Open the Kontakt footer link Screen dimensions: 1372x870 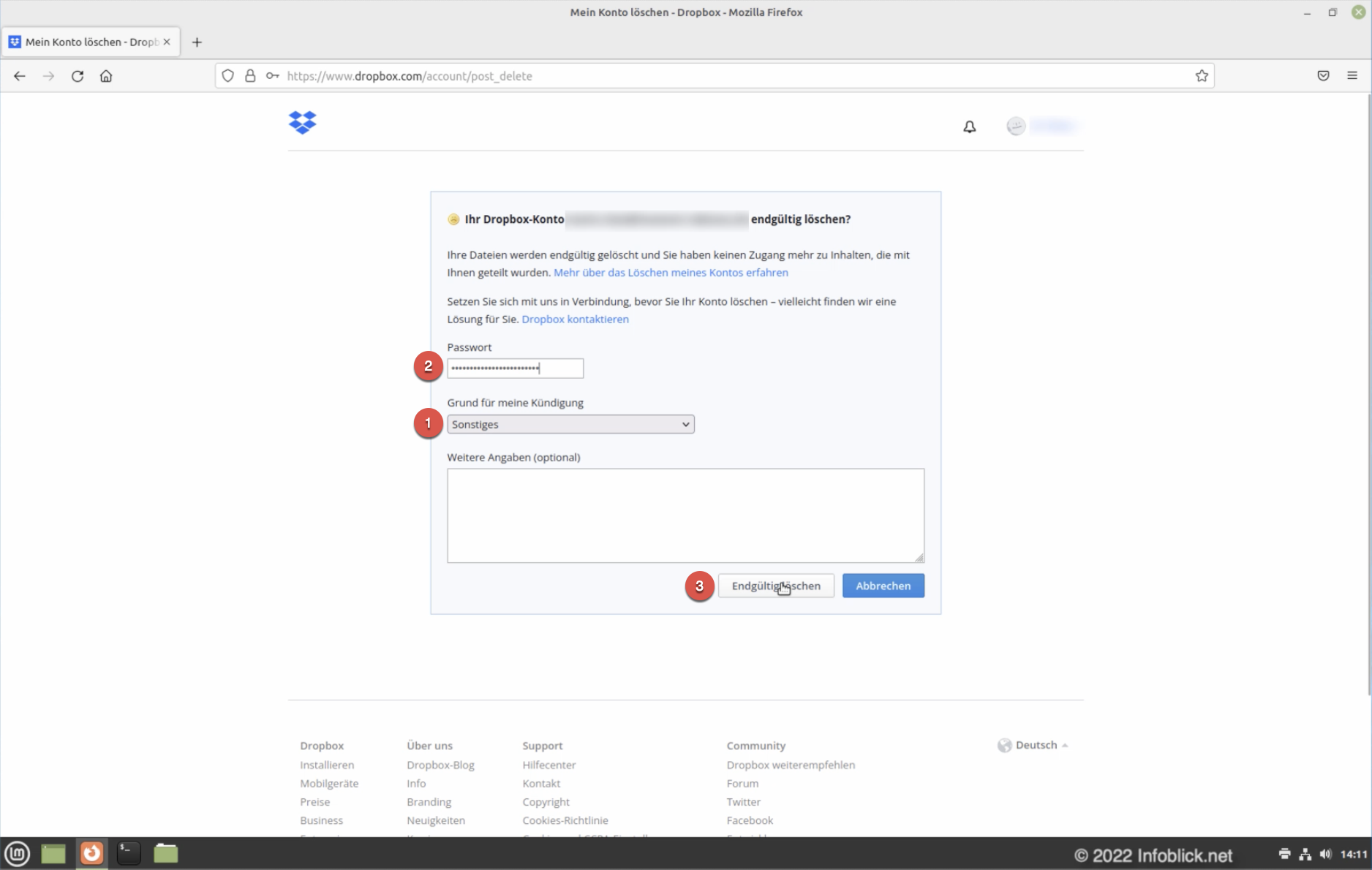click(541, 783)
